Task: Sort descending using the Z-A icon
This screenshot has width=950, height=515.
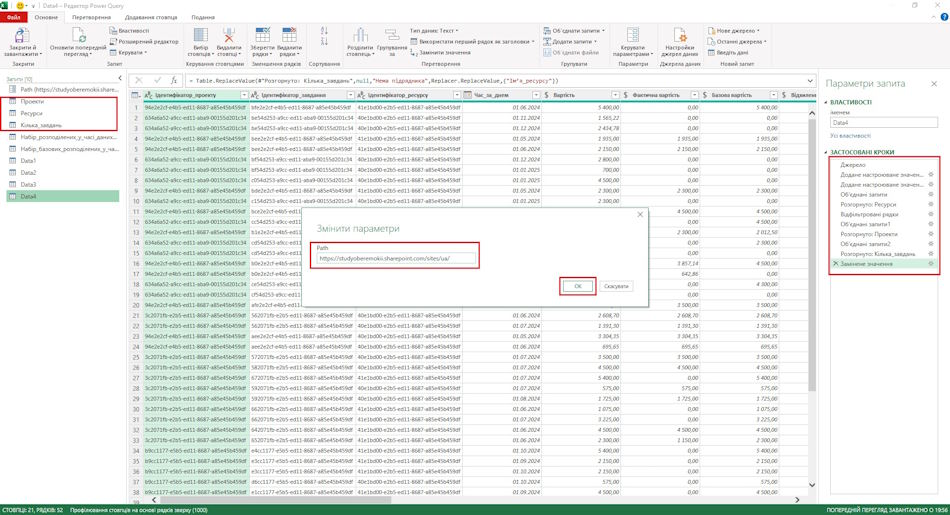Action: click(324, 41)
